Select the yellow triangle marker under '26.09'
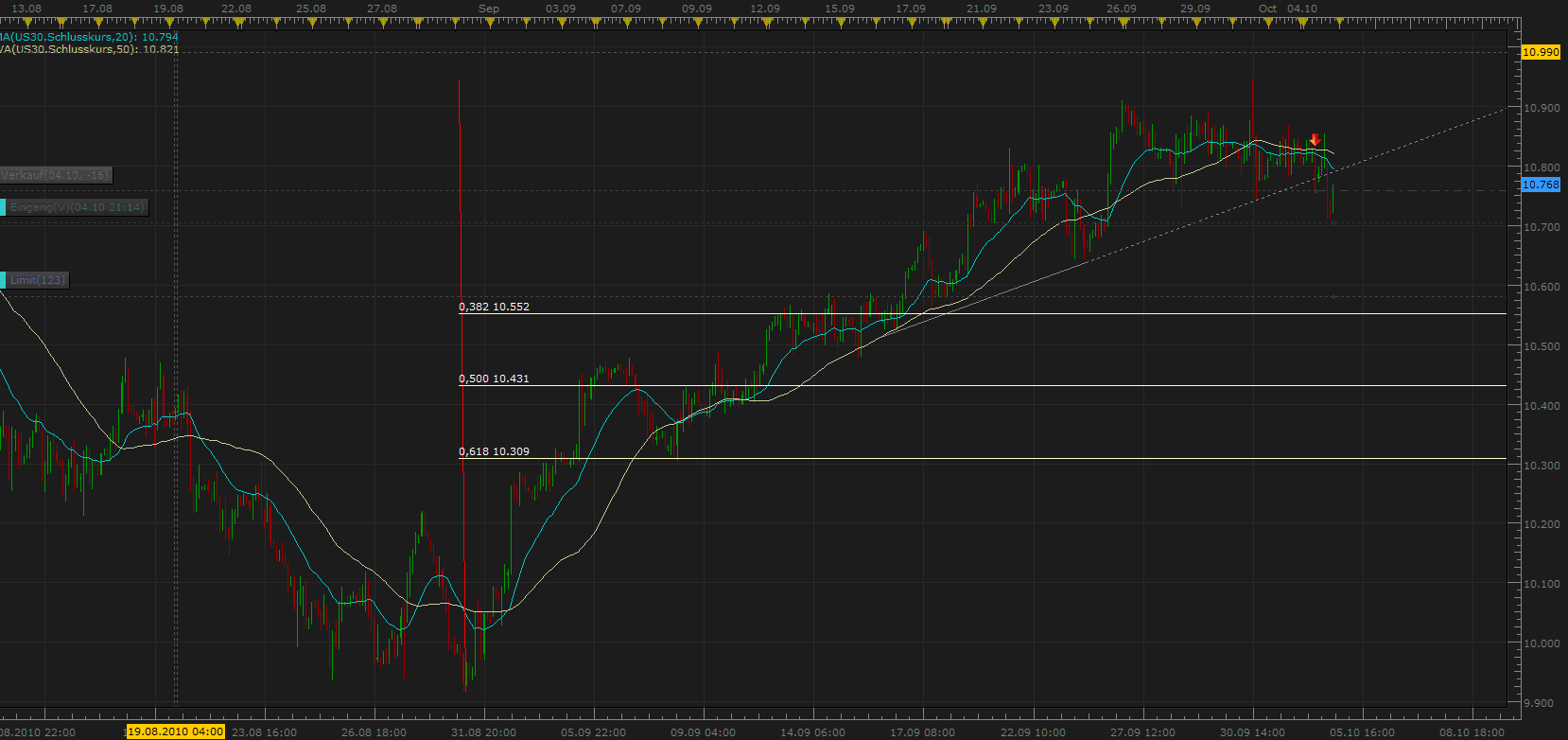Screen dimensions: 1568x740 tap(1122, 20)
